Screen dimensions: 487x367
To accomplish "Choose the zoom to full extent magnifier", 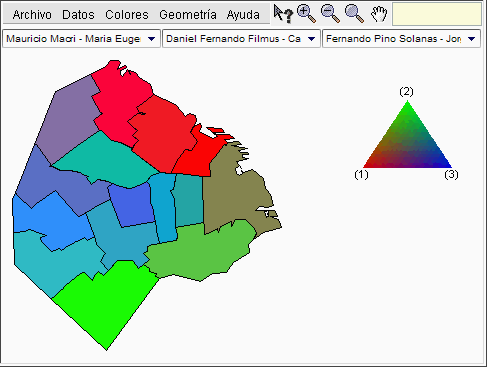I will [x=354, y=14].
